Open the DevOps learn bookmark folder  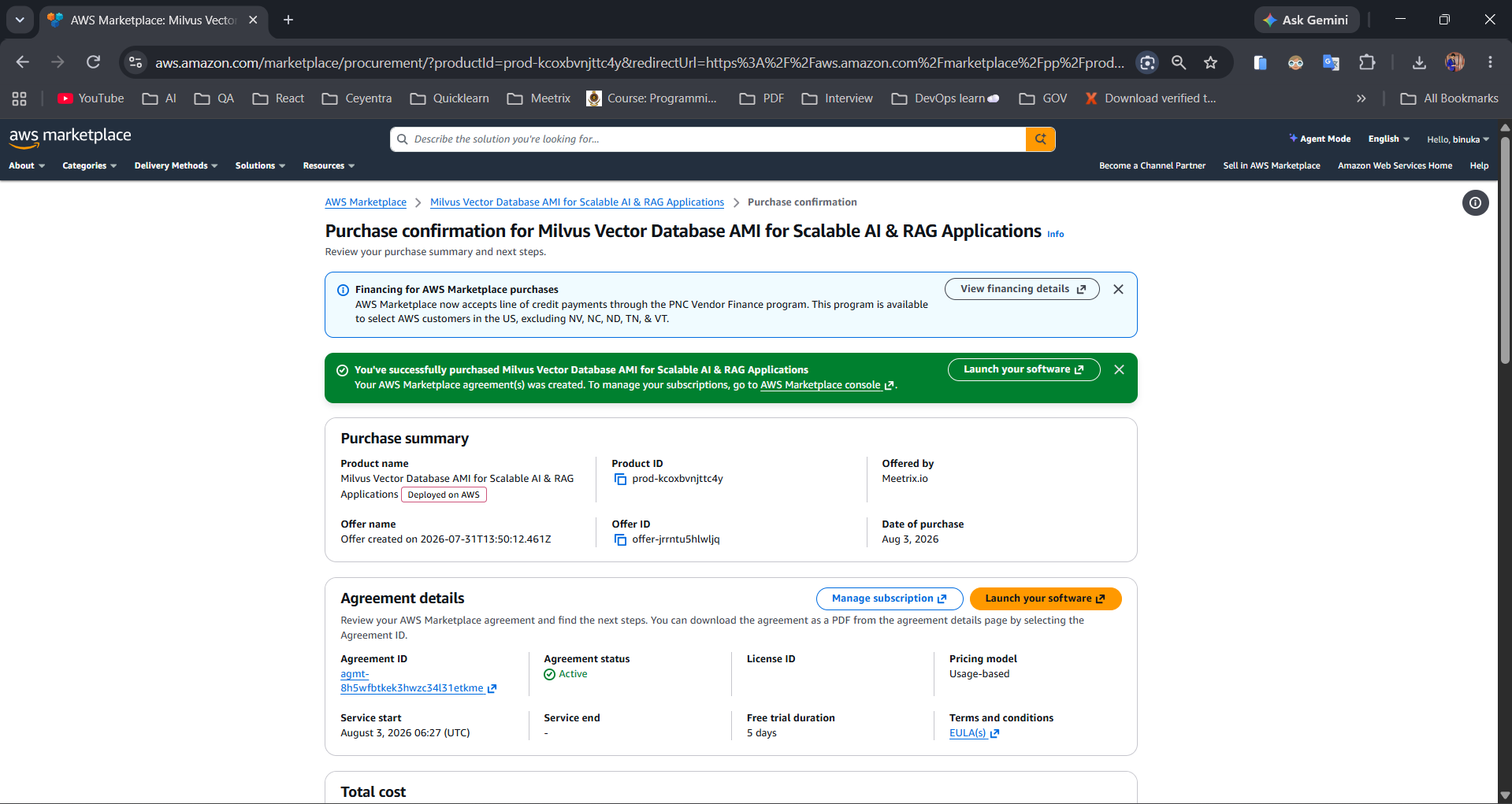pyautogui.click(x=945, y=98)
